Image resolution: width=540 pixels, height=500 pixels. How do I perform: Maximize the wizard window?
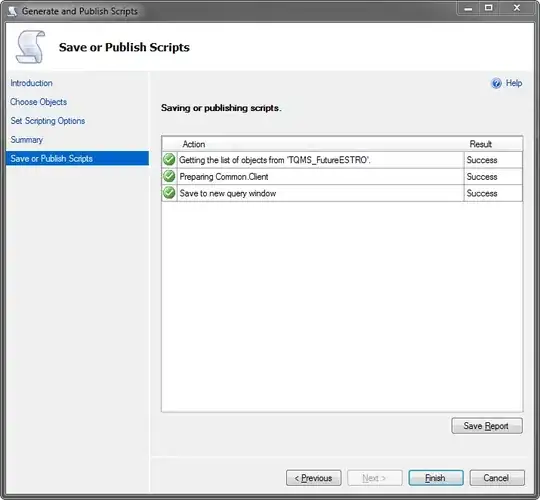[x=488, y=8]
